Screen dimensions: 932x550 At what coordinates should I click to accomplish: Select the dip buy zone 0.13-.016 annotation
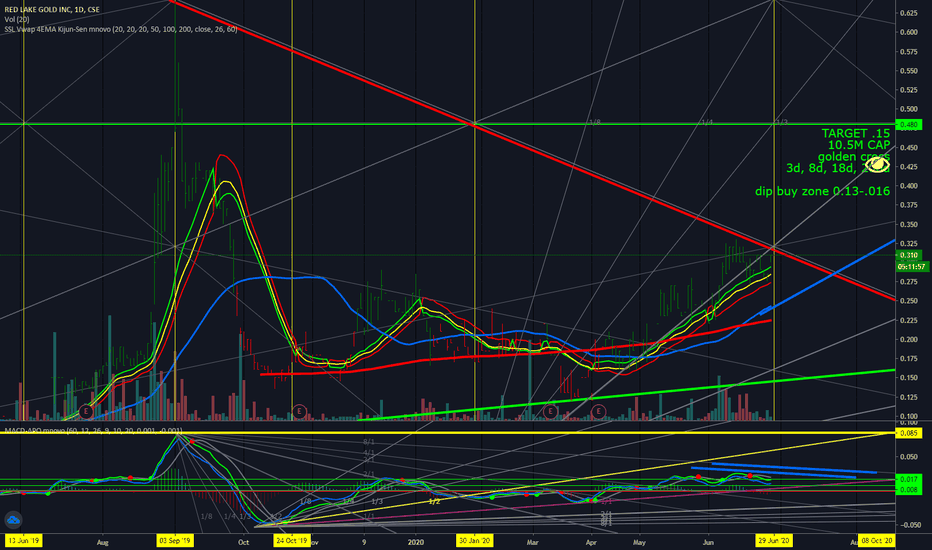tap(823, 191)
